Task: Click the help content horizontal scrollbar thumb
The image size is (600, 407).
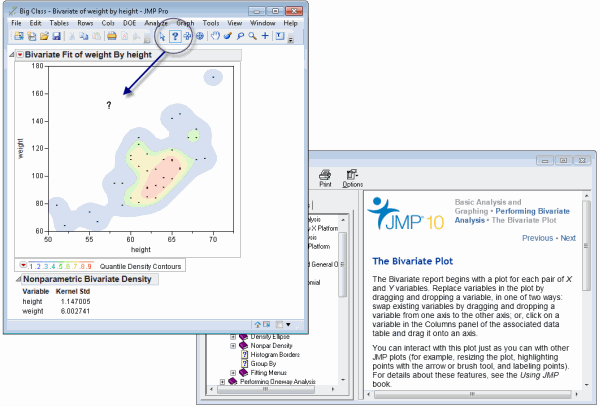Action: pos(472,394)
